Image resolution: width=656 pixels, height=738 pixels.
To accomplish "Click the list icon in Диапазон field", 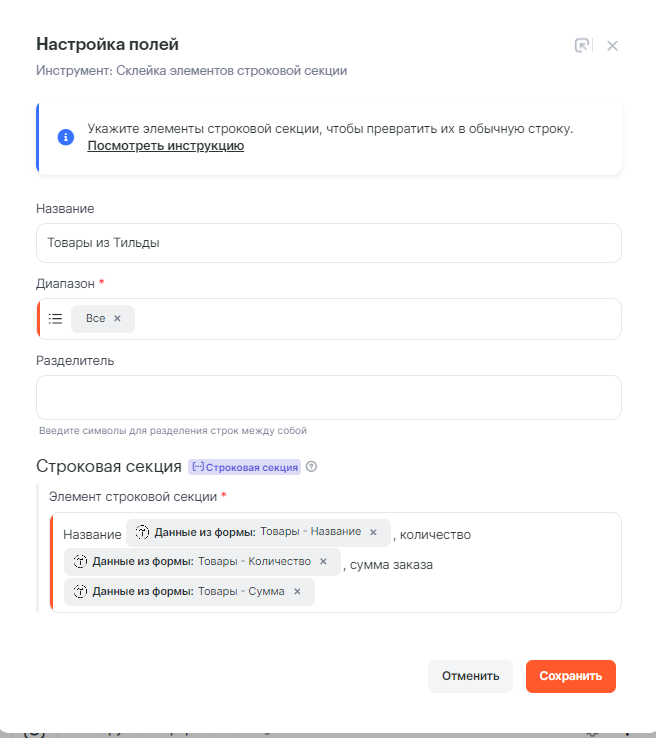I will pos(56,319).
